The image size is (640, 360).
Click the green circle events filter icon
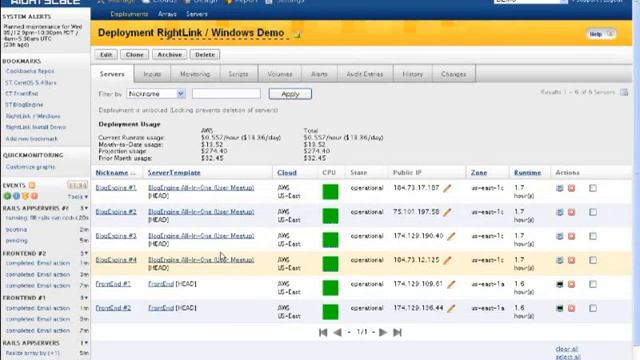point(7,196)
